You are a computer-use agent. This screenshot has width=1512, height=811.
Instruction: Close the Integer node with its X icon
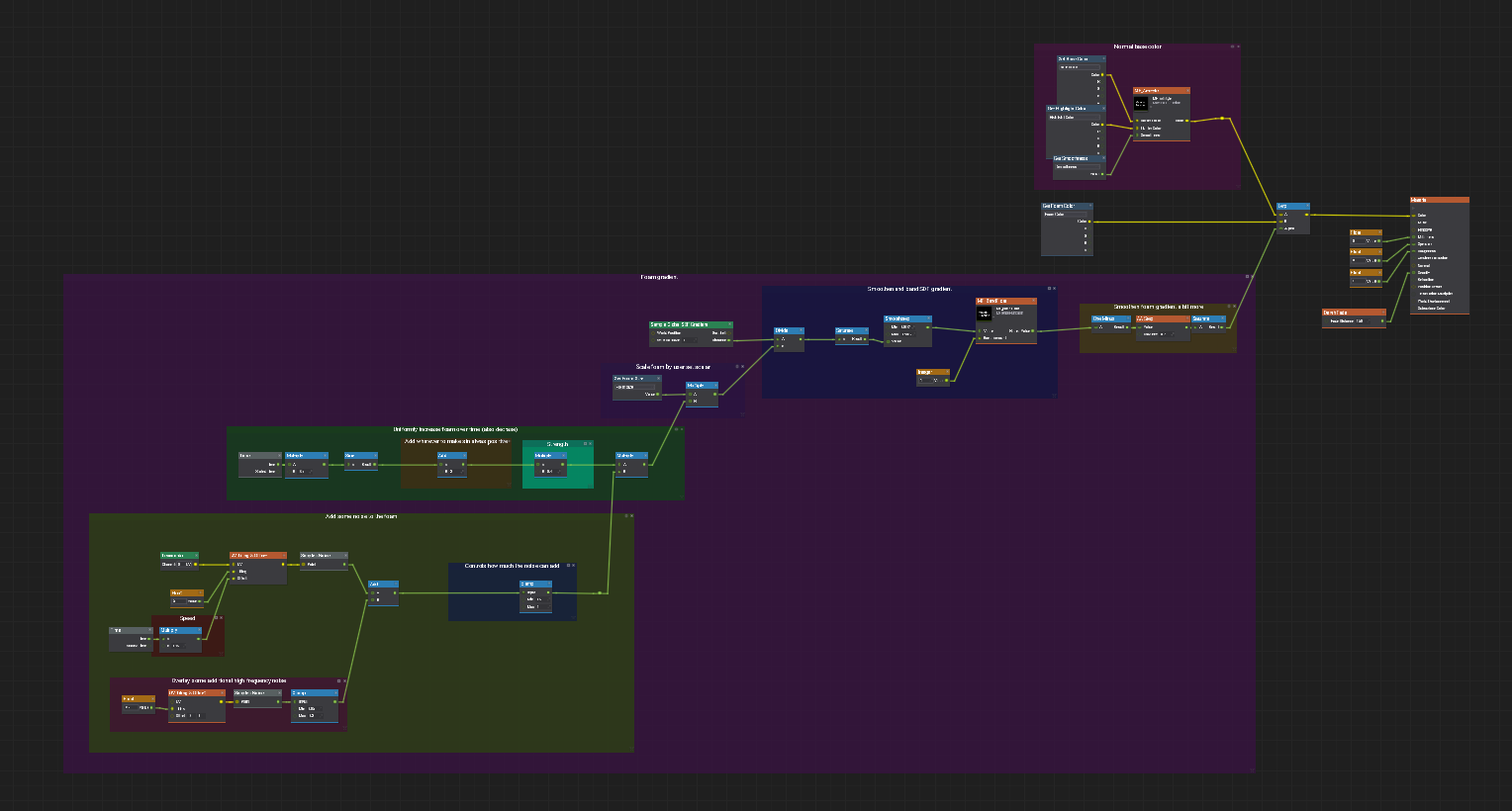pos(946,372)
